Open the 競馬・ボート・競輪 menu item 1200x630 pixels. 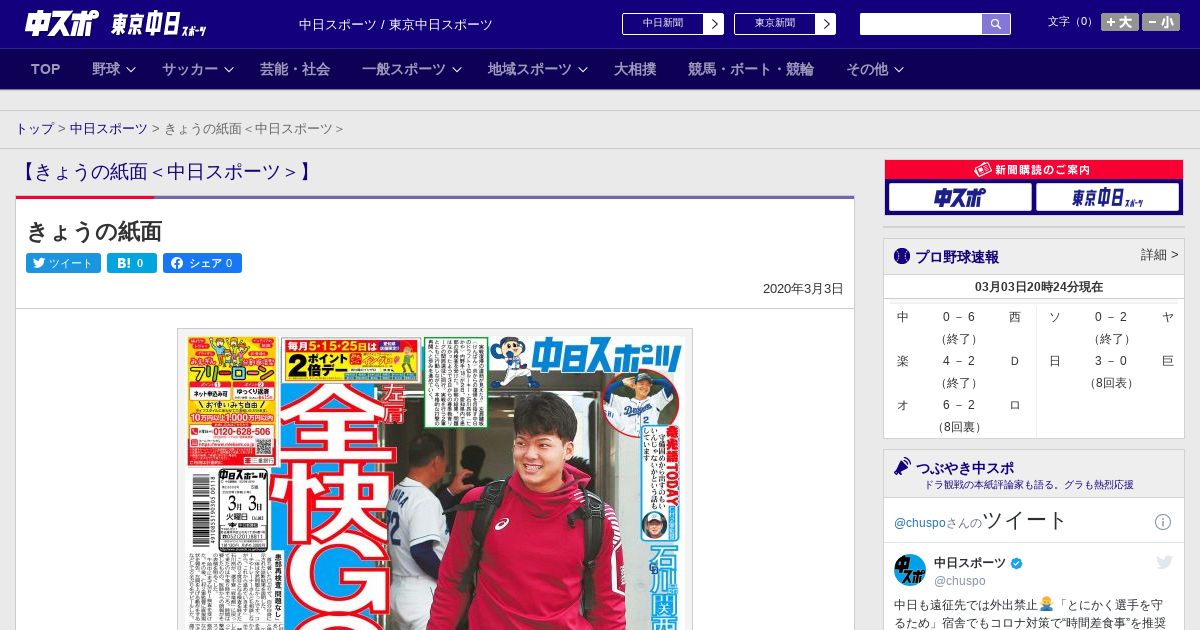pos(751,69)
